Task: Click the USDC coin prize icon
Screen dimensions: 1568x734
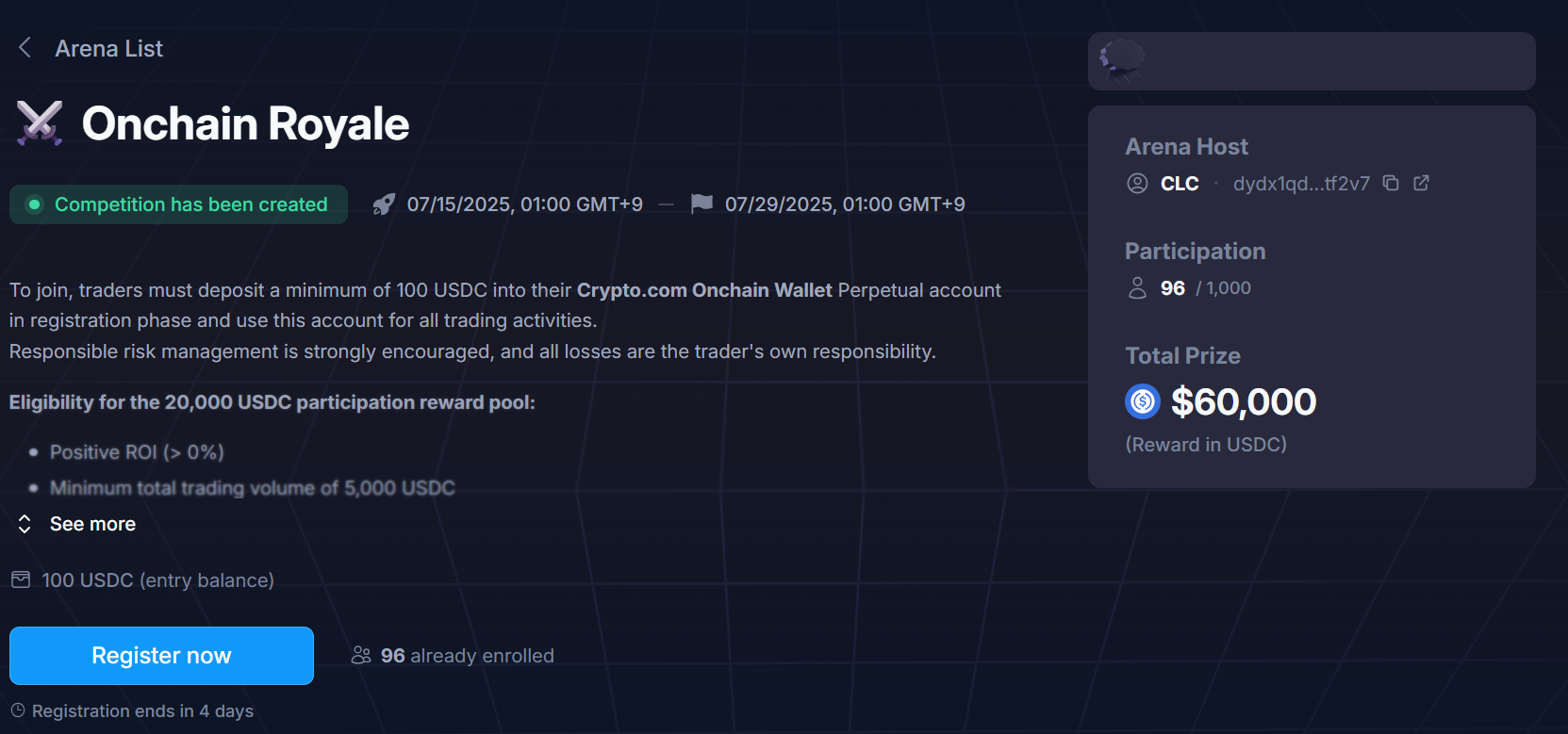Action: [x=1143, y=402]
